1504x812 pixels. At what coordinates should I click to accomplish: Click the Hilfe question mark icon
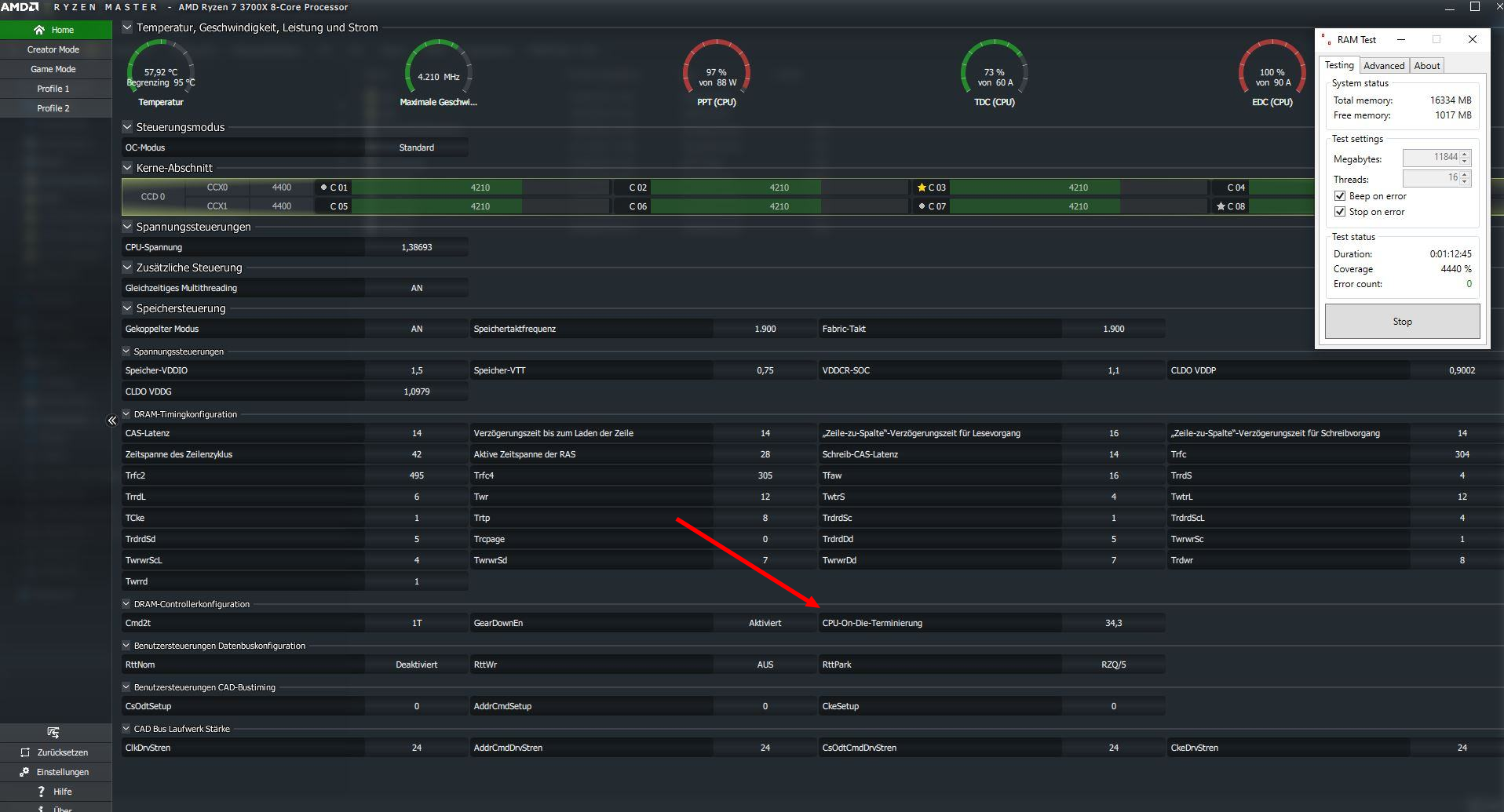(42, 791)
